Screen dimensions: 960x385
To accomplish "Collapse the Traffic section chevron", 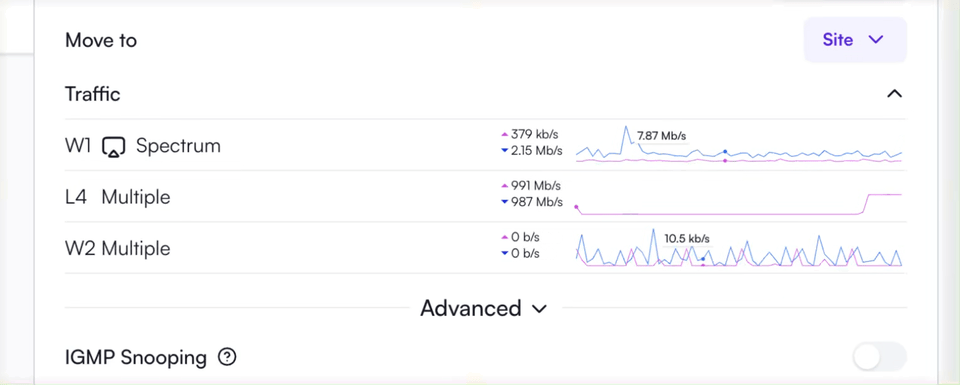I will coord(894,94).
